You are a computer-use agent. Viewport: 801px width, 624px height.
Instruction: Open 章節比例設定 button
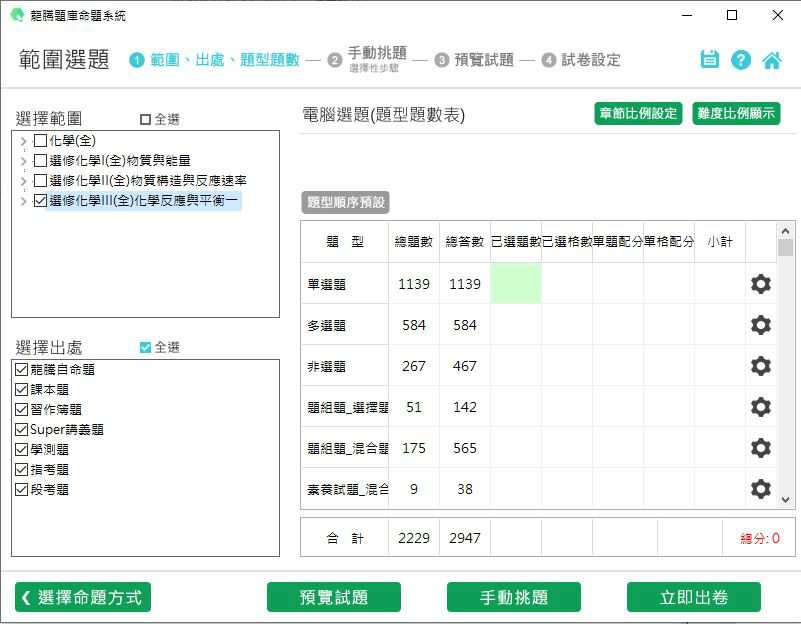tap(638, 113)
